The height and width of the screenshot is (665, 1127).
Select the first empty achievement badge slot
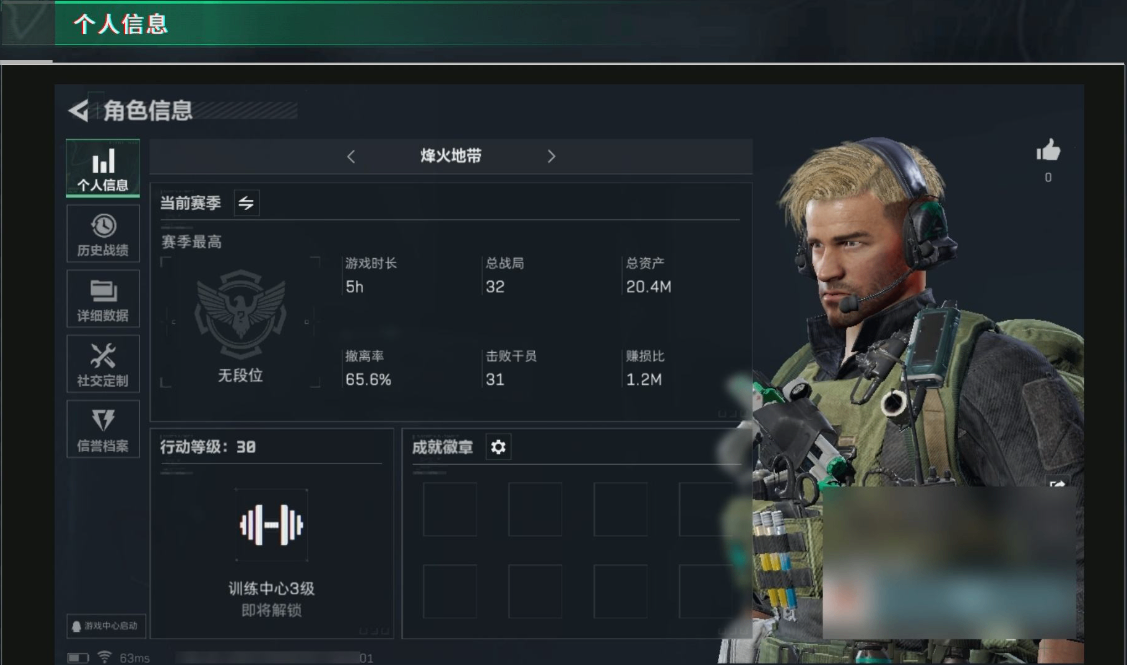pyautogui.click(x=450, y=509)
